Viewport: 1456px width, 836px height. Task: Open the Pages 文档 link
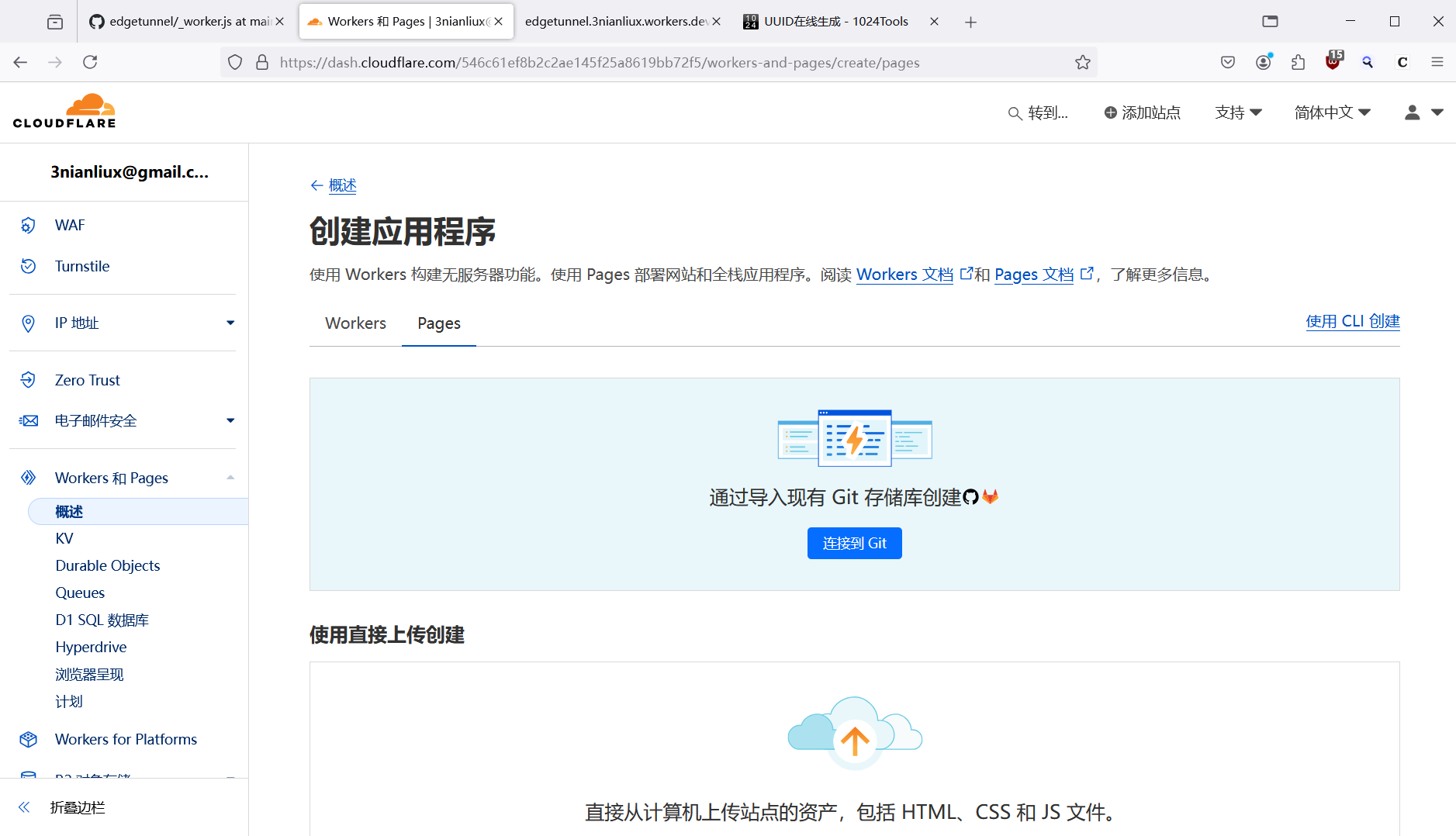coord(1034,275)
